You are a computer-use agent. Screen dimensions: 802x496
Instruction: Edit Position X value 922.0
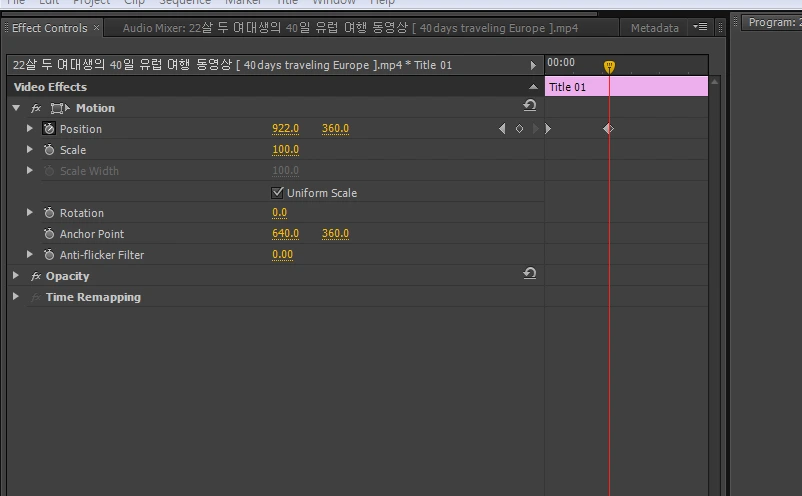(285, 129)
